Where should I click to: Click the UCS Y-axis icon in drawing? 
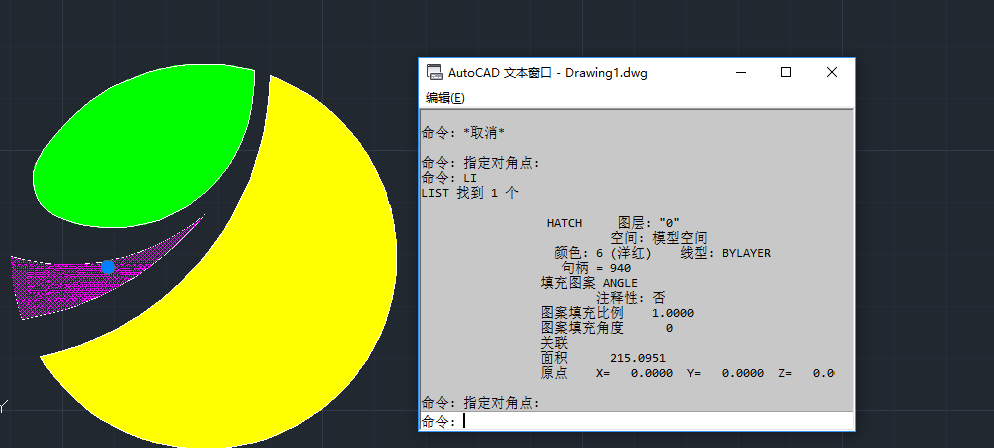pyautogui.click(x=4, y=407)
